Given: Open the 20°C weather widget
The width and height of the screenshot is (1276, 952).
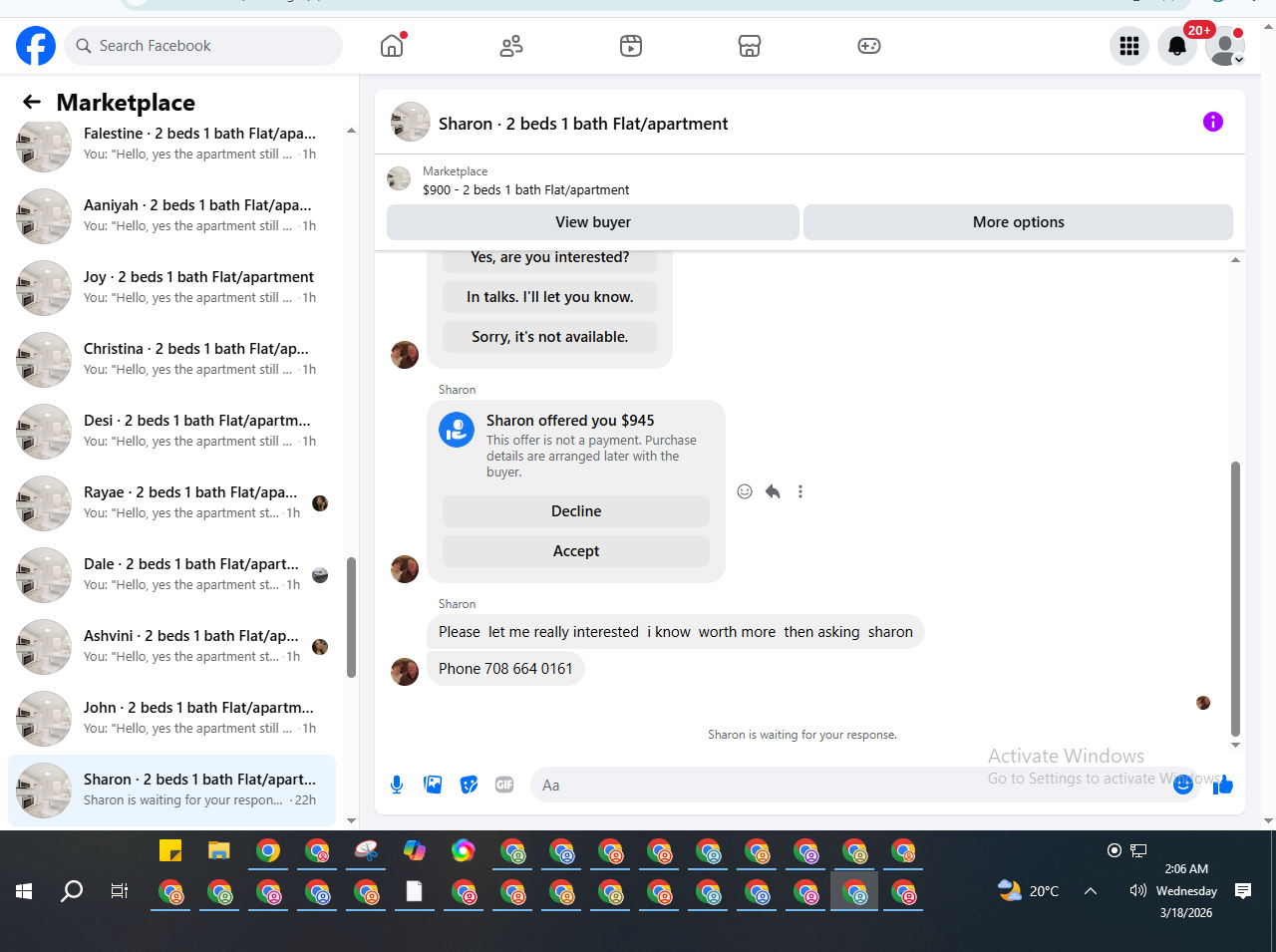Looking at the screenshot, I should pos(1029,890).
